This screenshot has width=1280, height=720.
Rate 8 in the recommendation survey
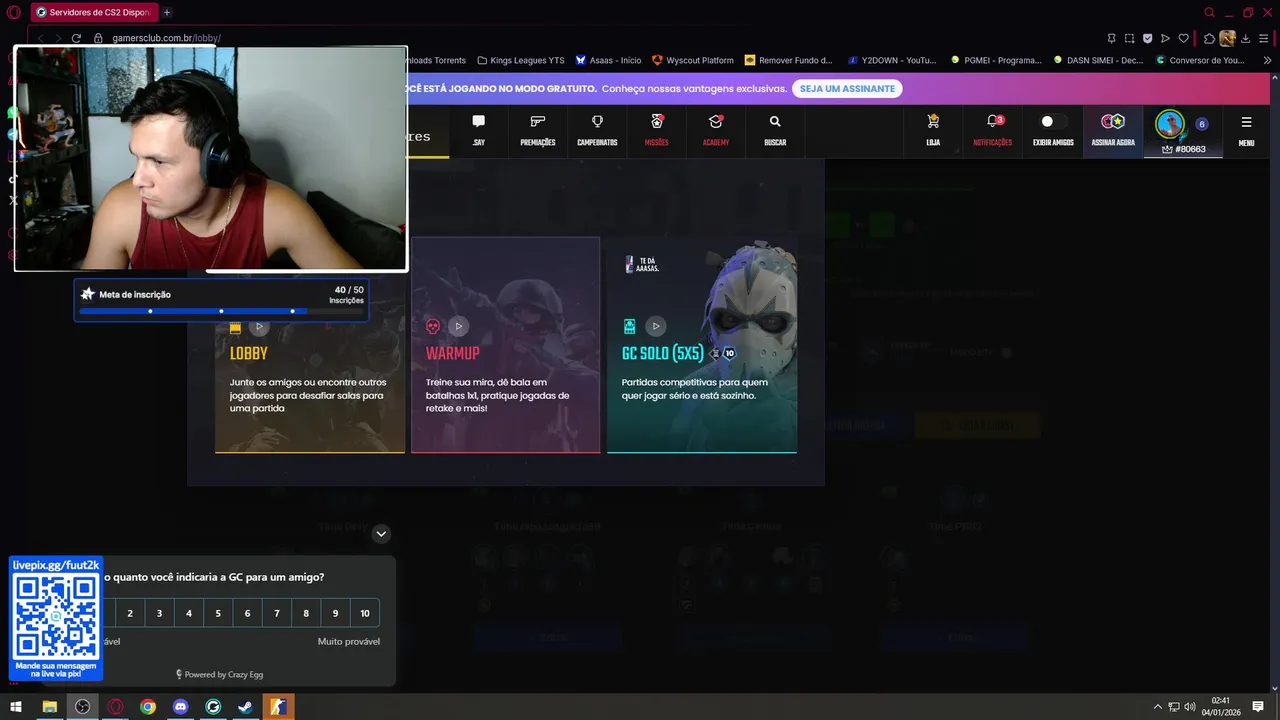pyautogui.click(x=306, y=613)
